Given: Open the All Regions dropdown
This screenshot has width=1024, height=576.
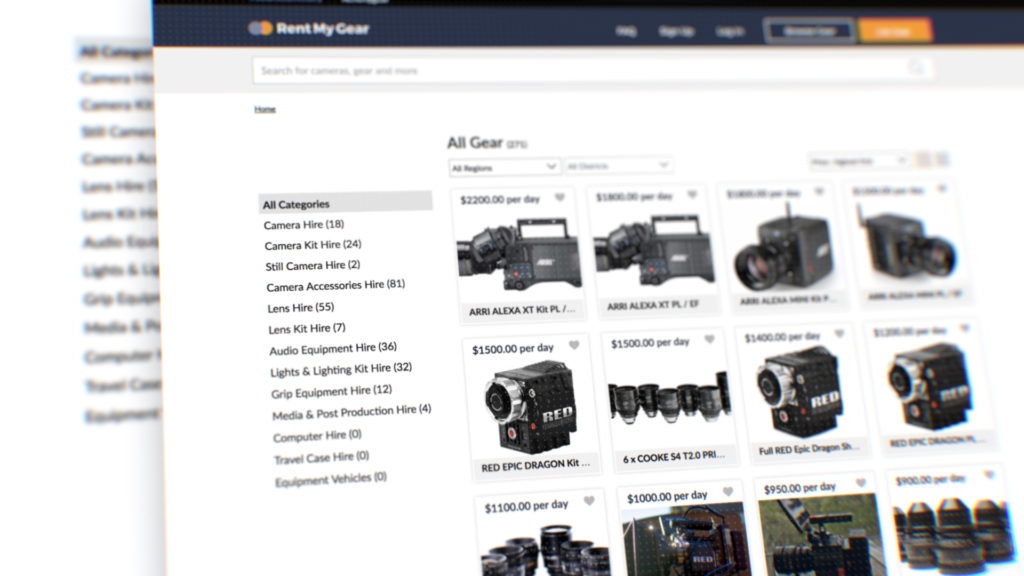Looking at the screenshot, I should [504, 168].
